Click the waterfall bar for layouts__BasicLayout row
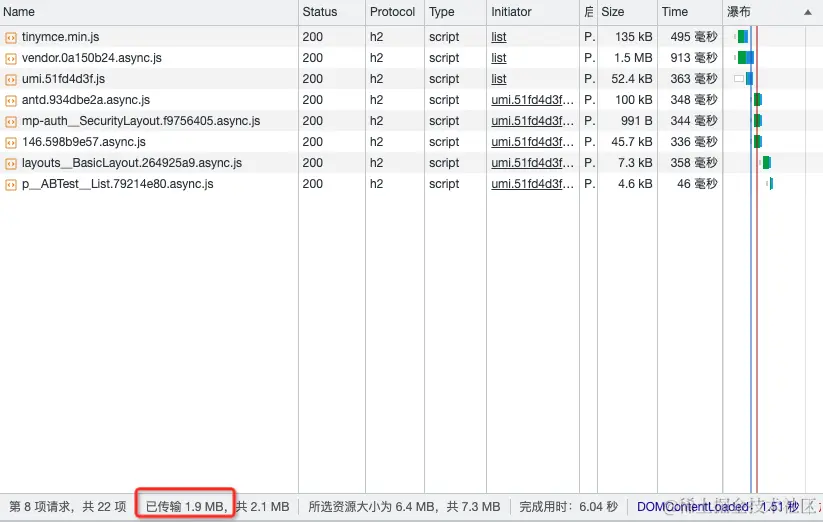The height and width of the screenshot is (522, 823). pyautogui.click(x=766, y=163)
